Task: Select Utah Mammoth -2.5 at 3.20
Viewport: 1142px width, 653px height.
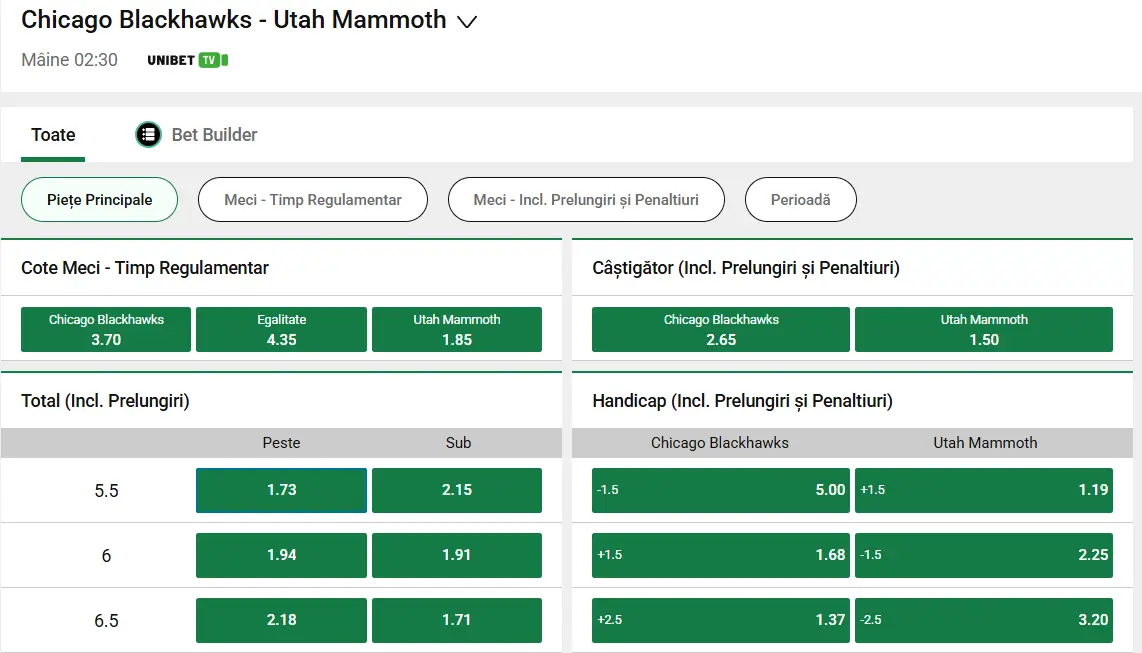Action: (x=984, y=620)
